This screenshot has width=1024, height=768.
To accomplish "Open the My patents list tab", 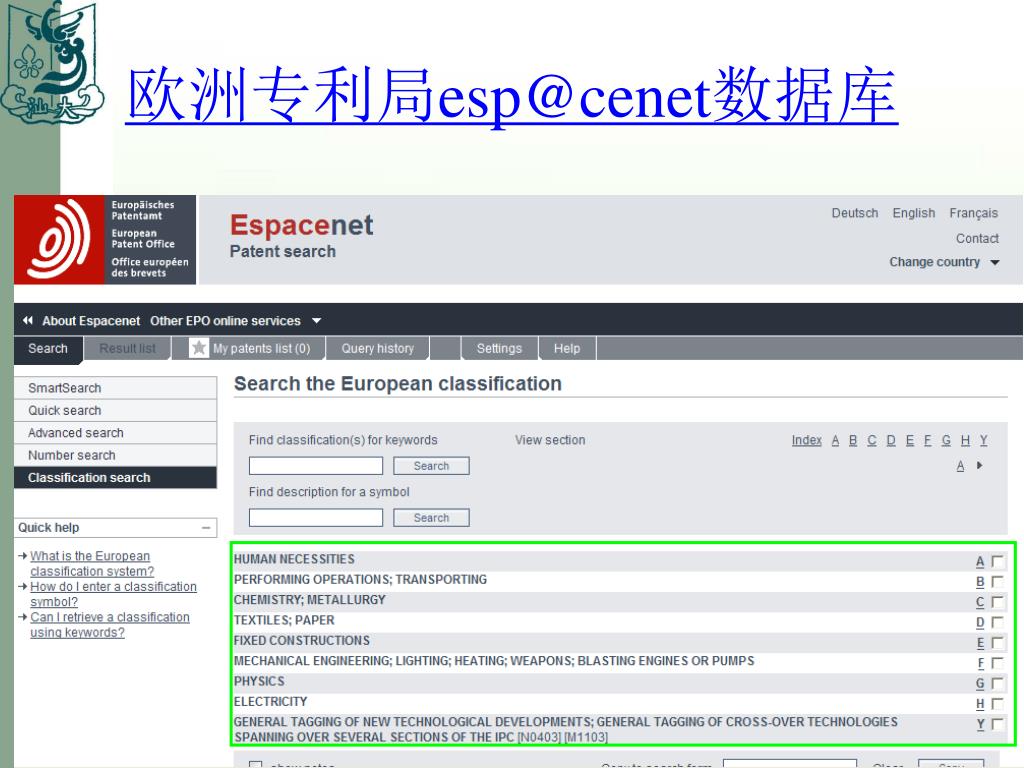I will pyautogui.click(x=249, y=348).
